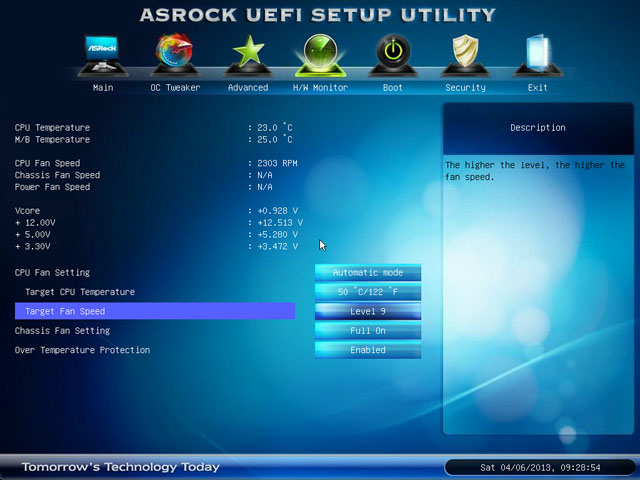Click the date and time display
The height and width of the screenshot is (480, 640).
[x=540, y=467]
